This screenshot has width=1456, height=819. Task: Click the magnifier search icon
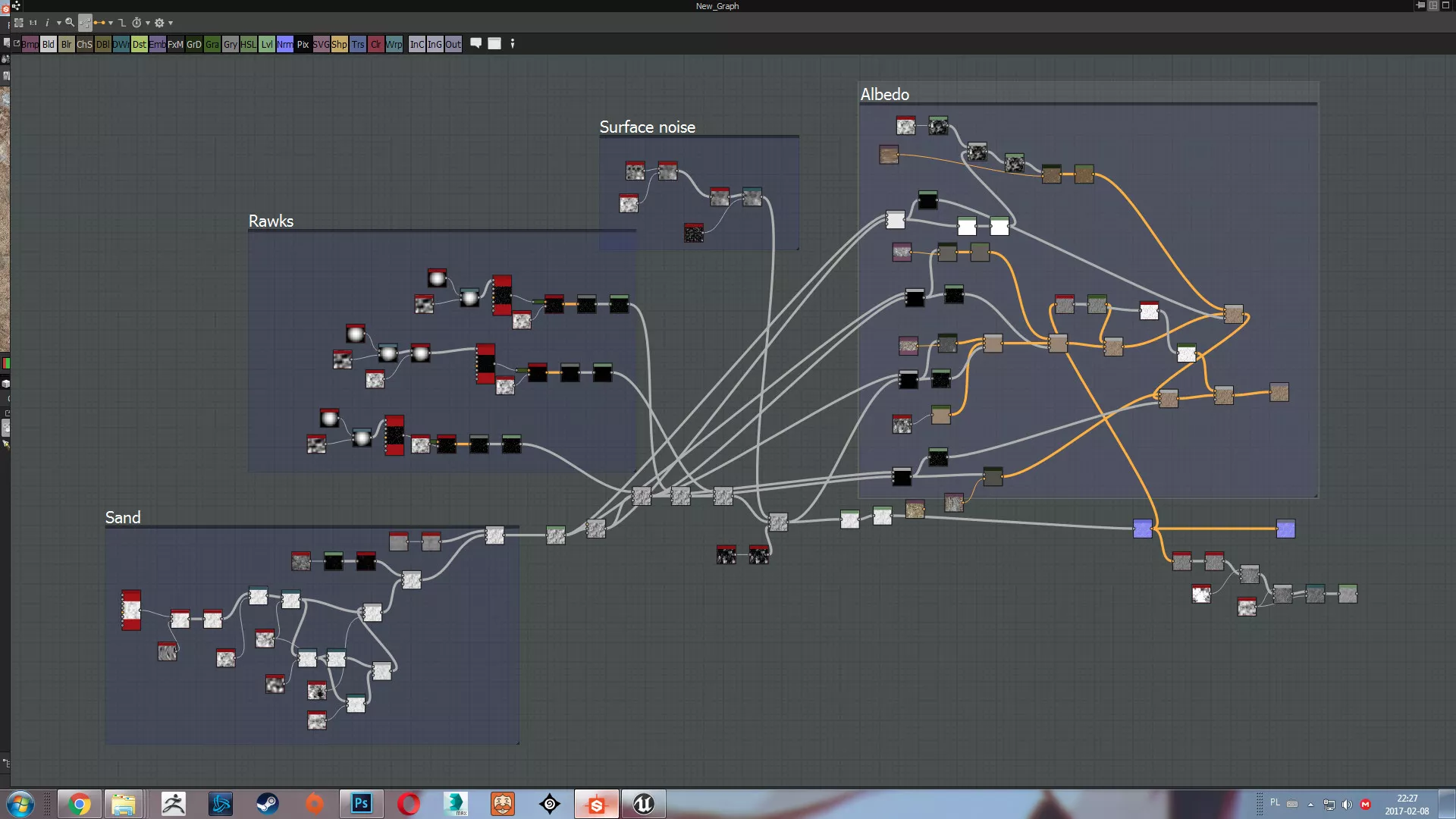(x=70, y=23)
